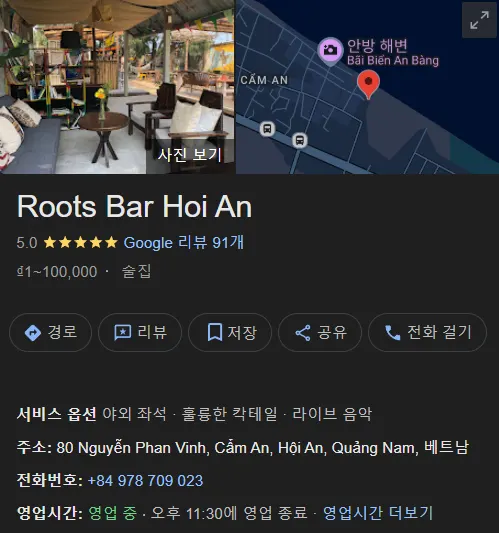Open the Google 리뷰 91개 reviews link
The image size is (499, 533).
pyautogui.click(x=184, y=243)
